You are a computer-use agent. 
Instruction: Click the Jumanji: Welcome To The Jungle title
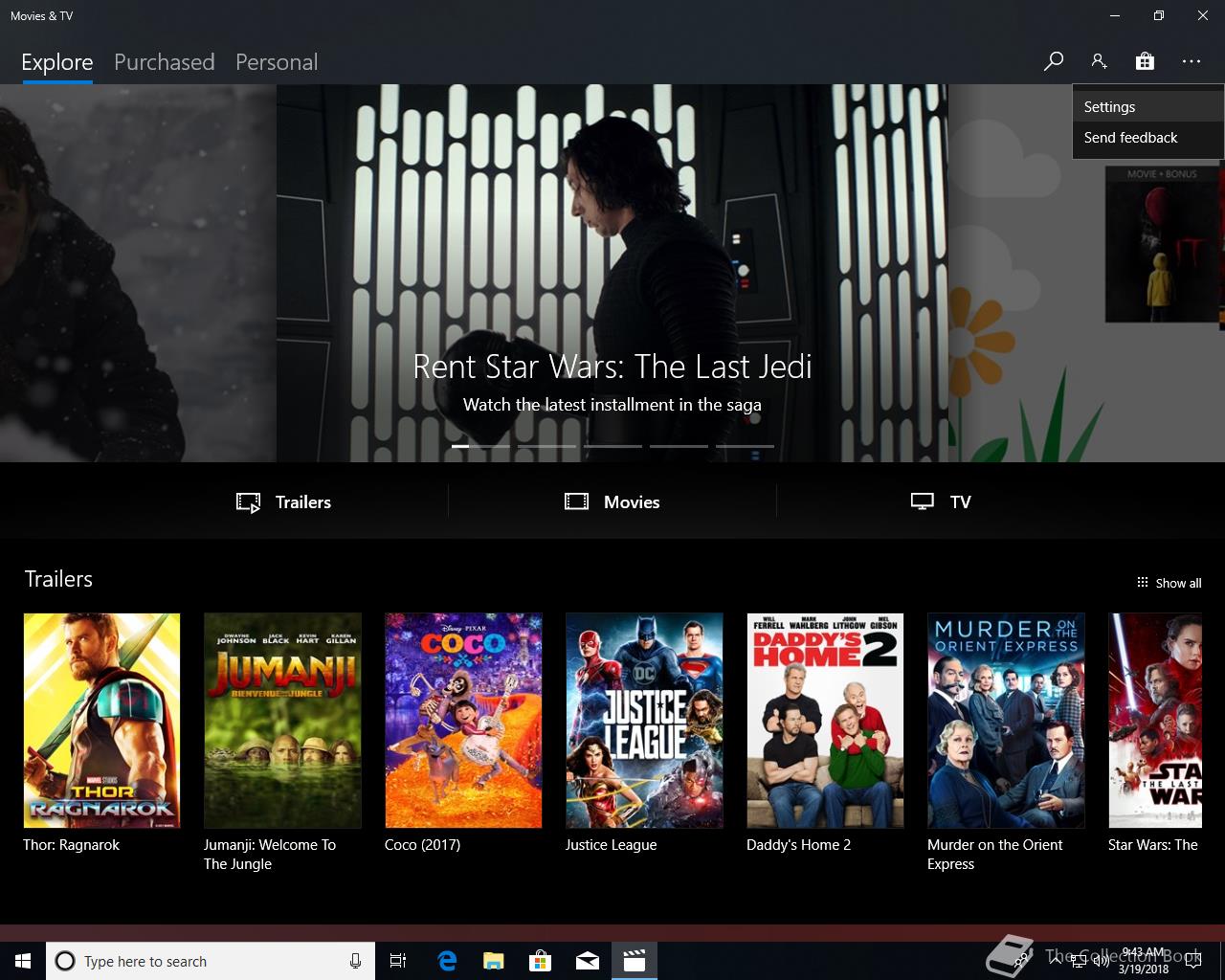pos(270,855)
